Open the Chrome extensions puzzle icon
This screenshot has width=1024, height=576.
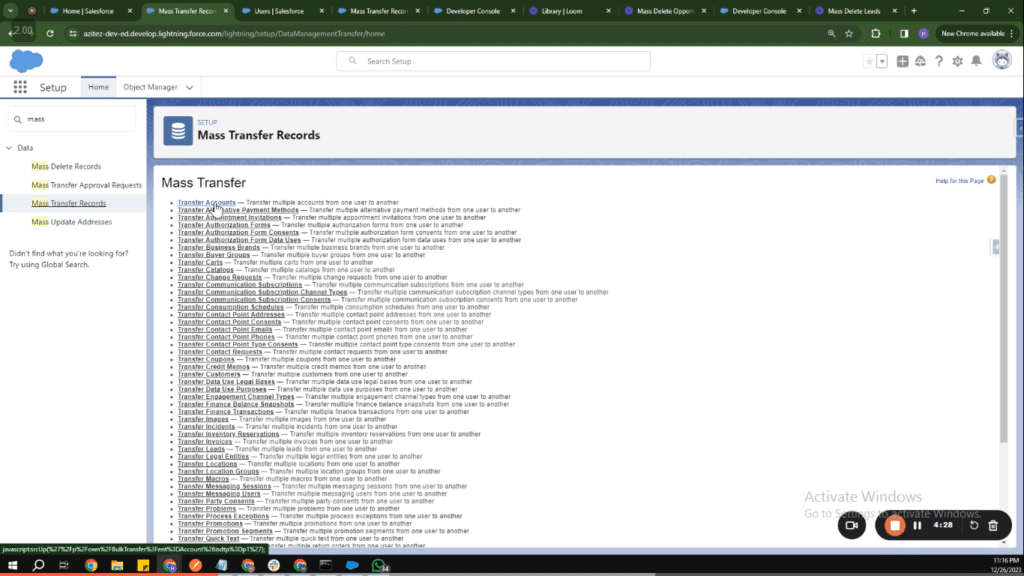[876, 33]
